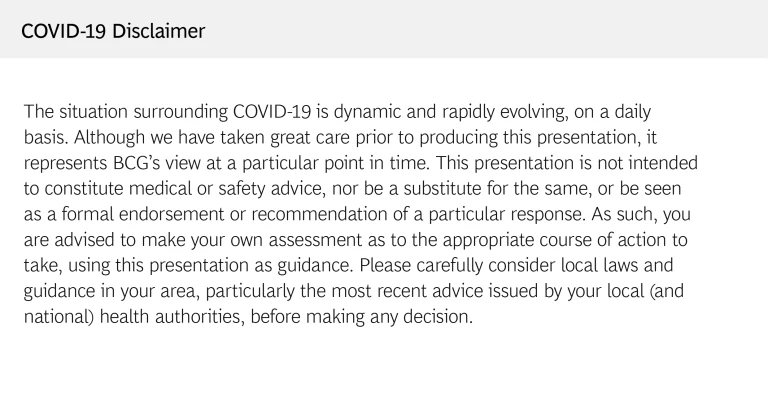Click the phrase "rapidly evolving"
Screen dimensions: 768x402
[513, 110]
